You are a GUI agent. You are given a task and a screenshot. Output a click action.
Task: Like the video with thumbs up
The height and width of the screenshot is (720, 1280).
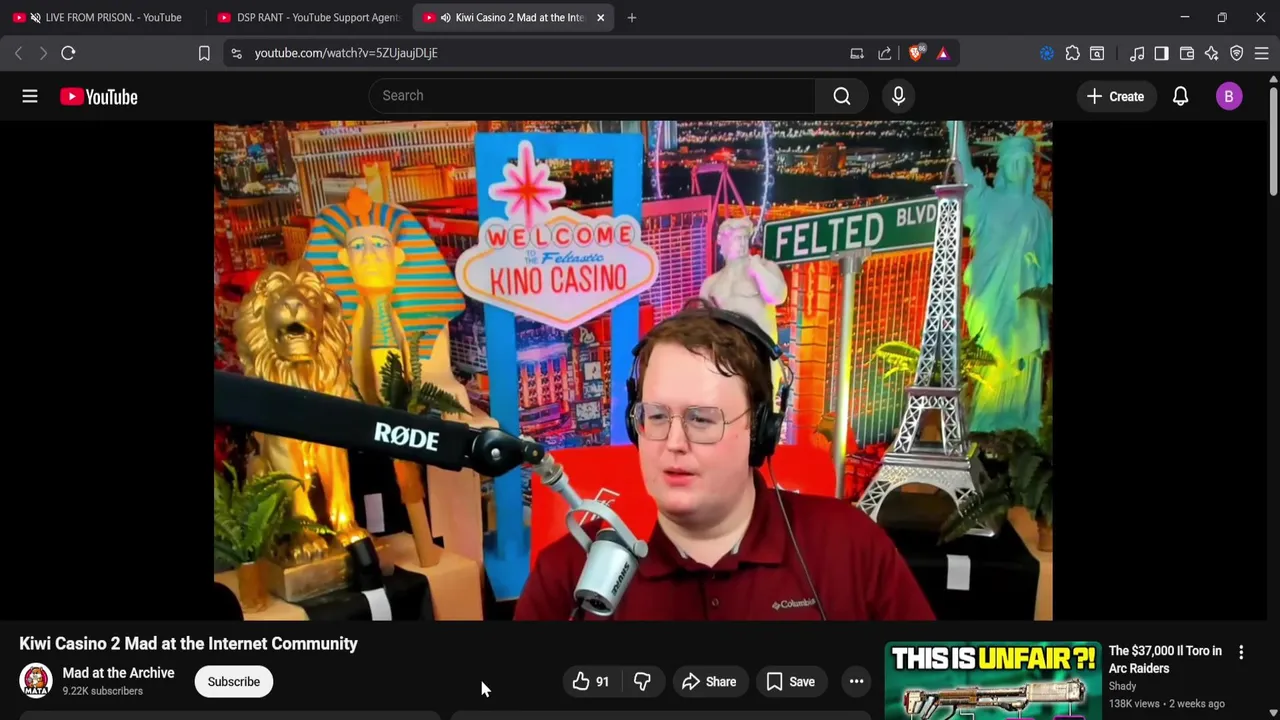point(591,682)
